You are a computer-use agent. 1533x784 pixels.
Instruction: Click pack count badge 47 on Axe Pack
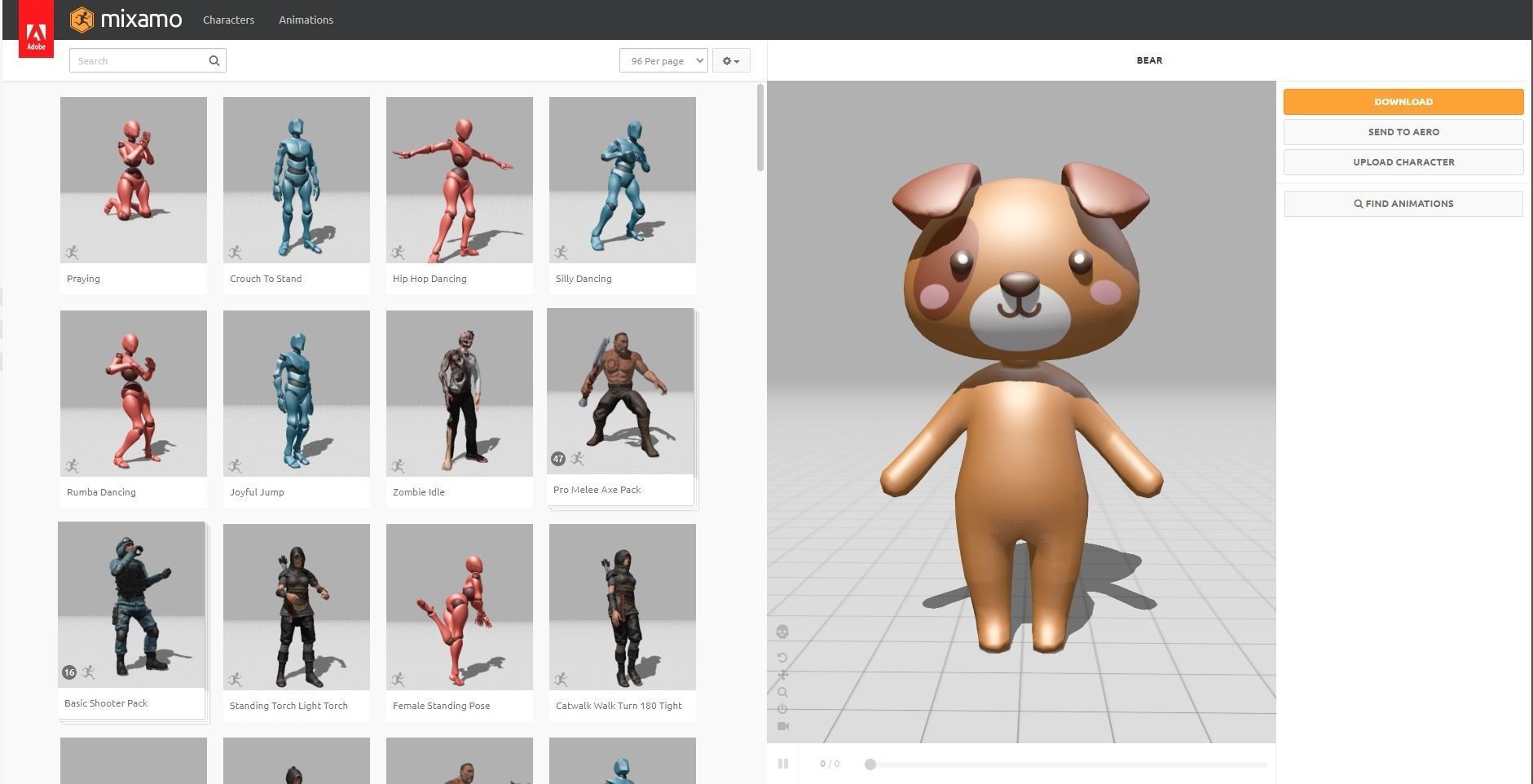558,459
